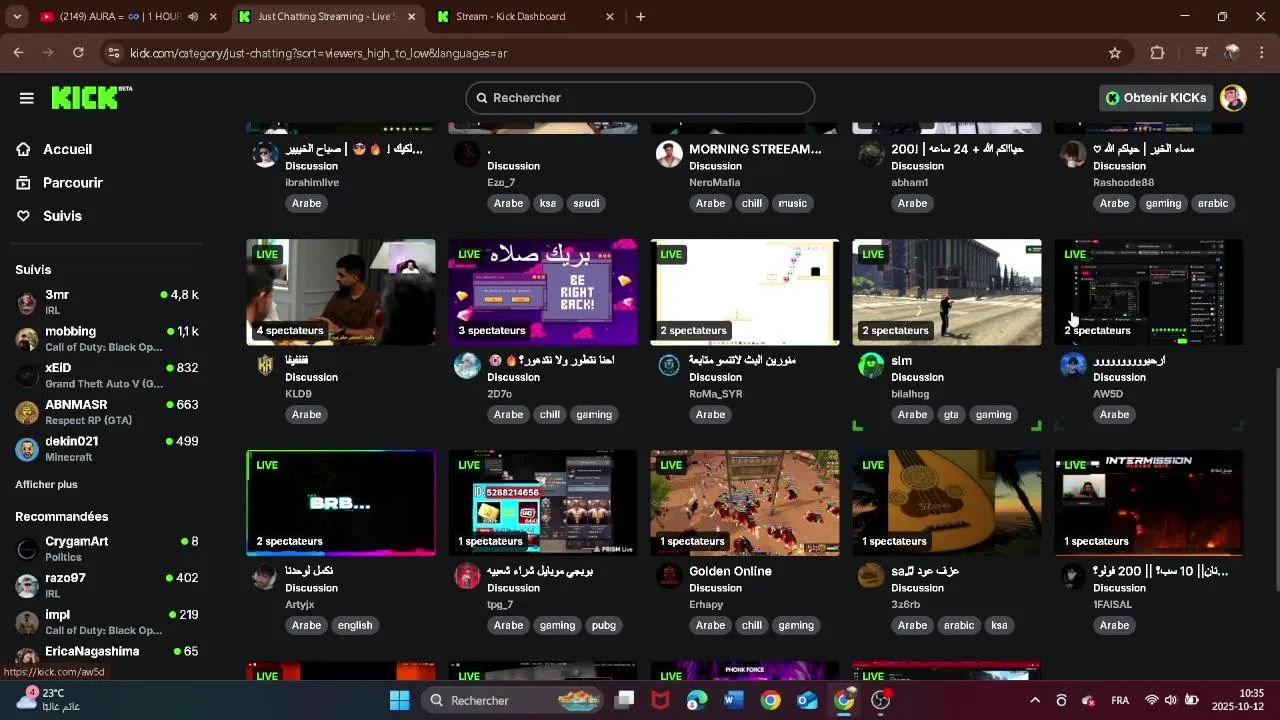Viewport: 1280px width, 720px height.
Task: Click the KICK logo
Action: [x=91, y=97]
